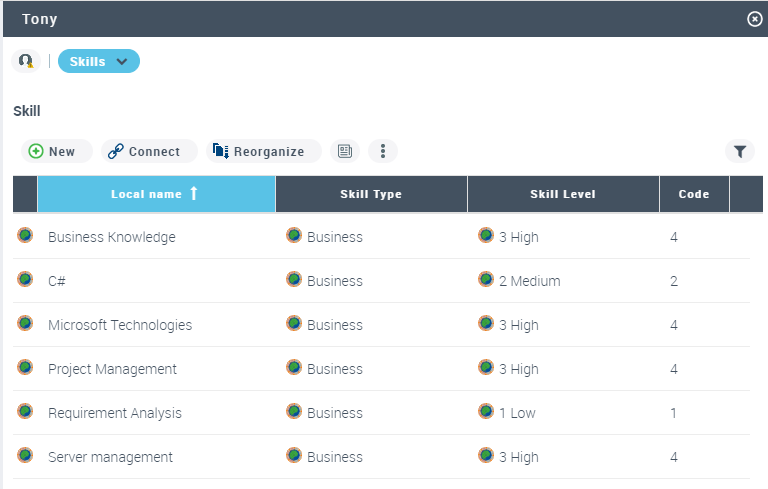Click the Requirement Analysis row icon

pos(25,412)
